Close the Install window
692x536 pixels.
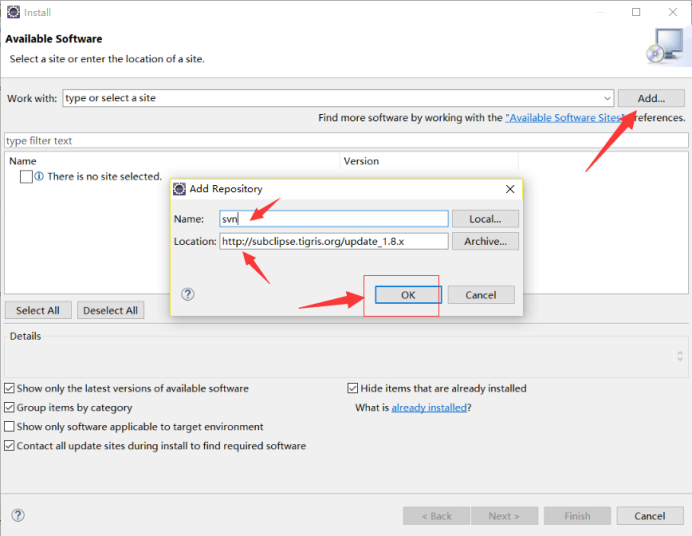click(x=673, y=12)
